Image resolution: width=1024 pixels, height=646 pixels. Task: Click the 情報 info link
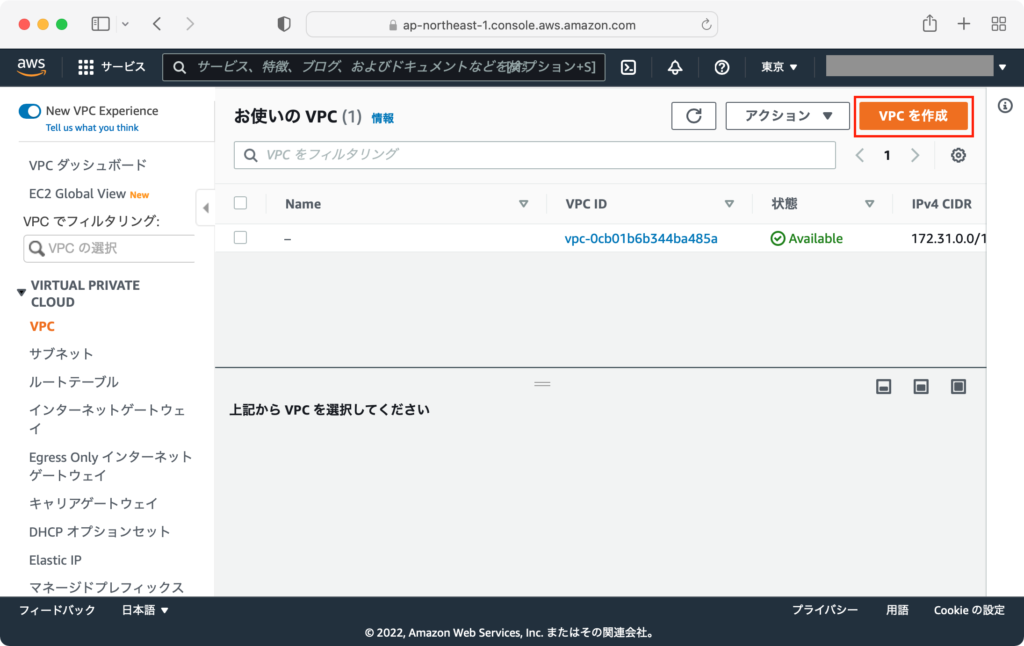(383, 118)
